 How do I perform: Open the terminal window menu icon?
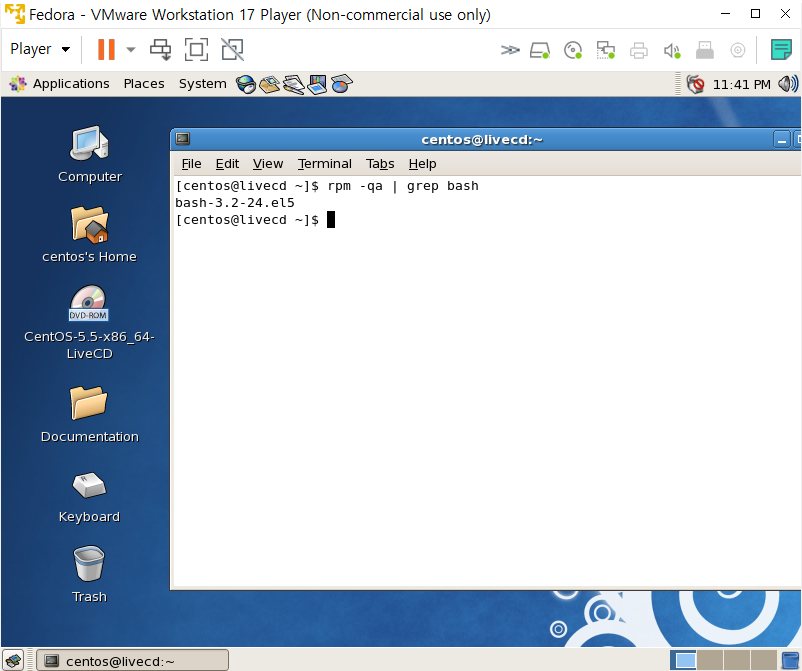(x=183, y=139)
